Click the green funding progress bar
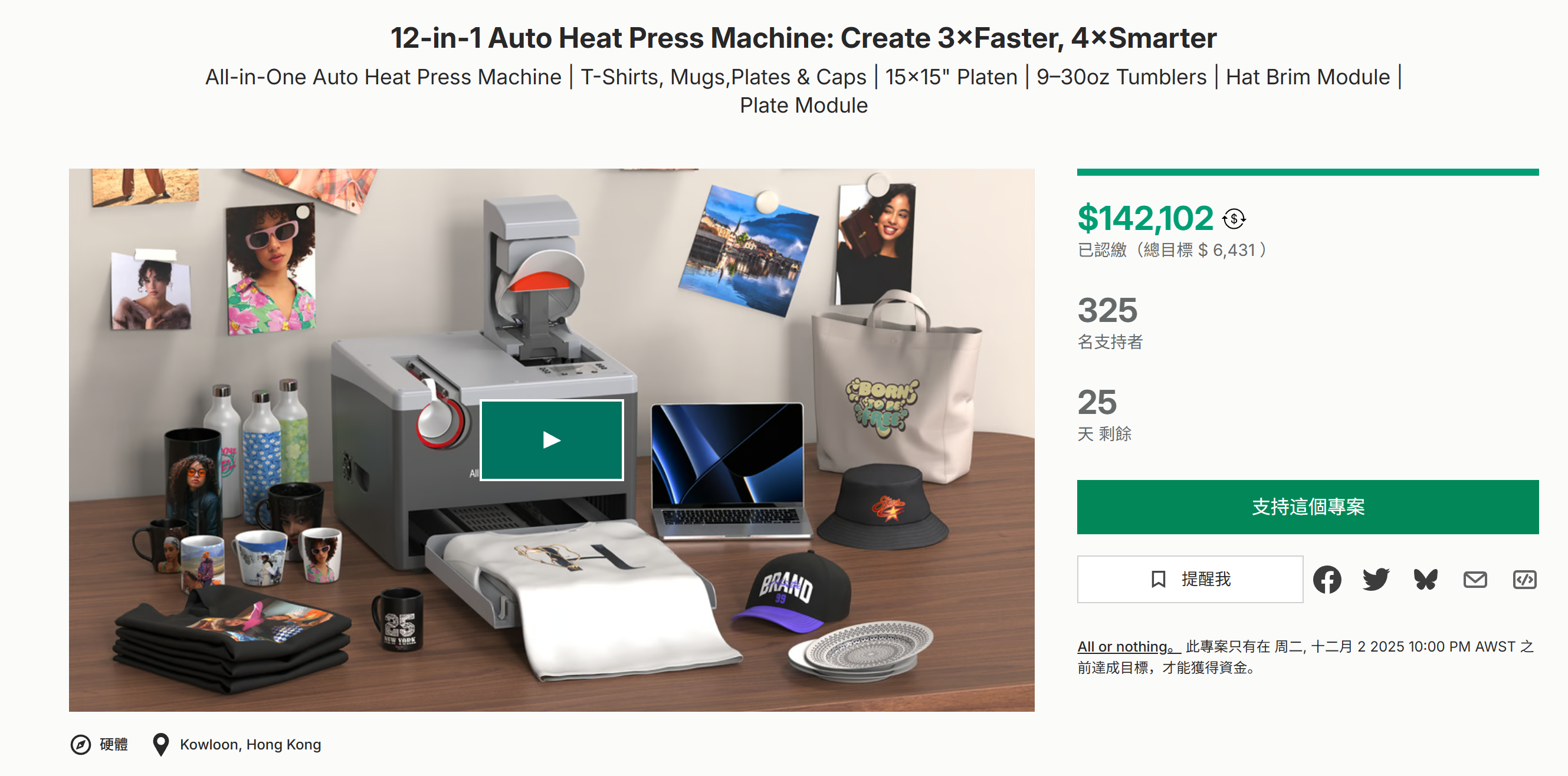The height and width of the screenshot is (776, 1568). pos(1307,172)
